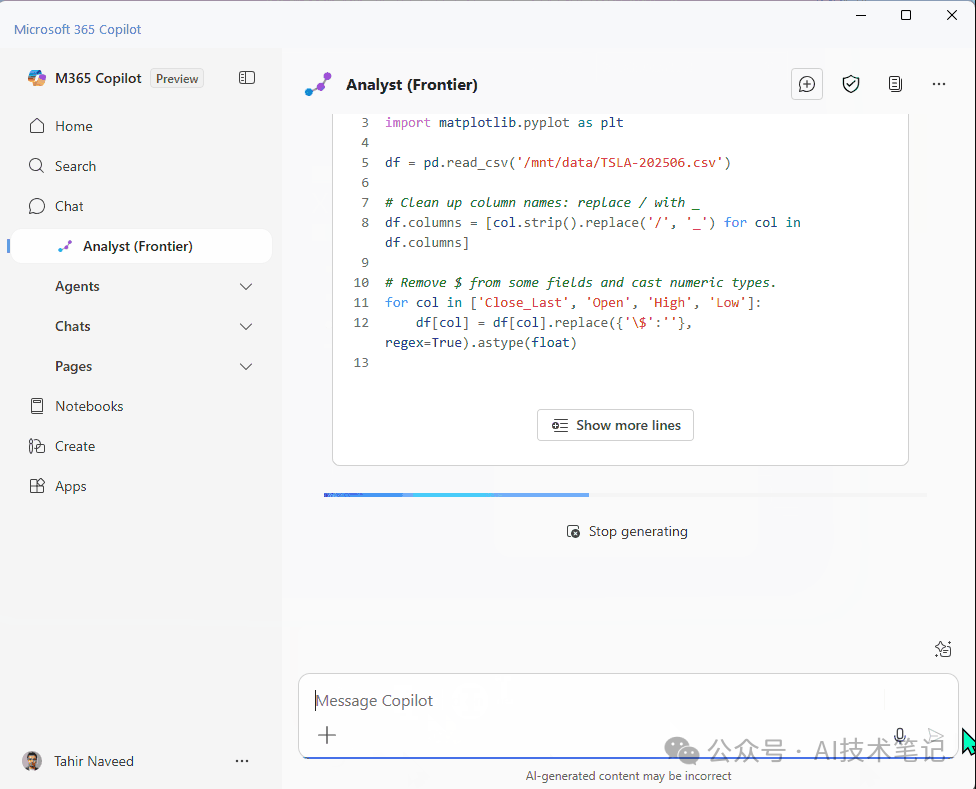Expand the Agents section chevron
The image size is (976, 789).
[x=246, y=286]
